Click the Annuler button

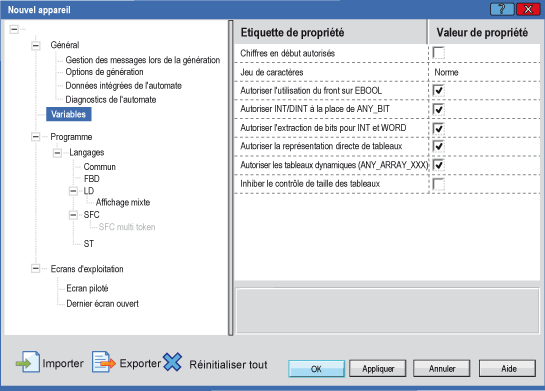click(x=442, y=369)
